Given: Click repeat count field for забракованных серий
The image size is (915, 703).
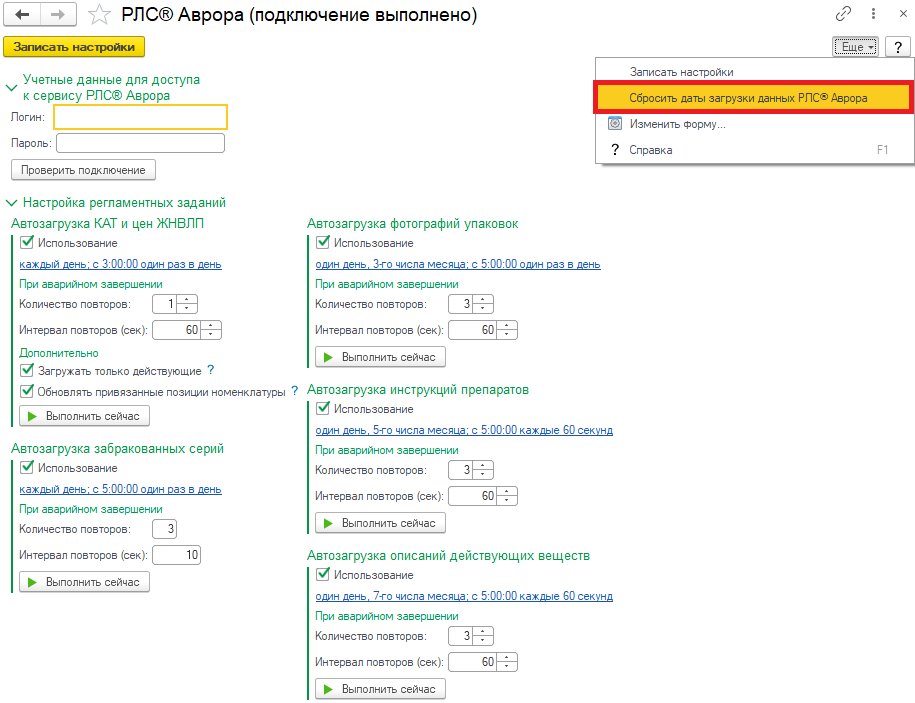Looking at the screenshot, I should [165, 529].
